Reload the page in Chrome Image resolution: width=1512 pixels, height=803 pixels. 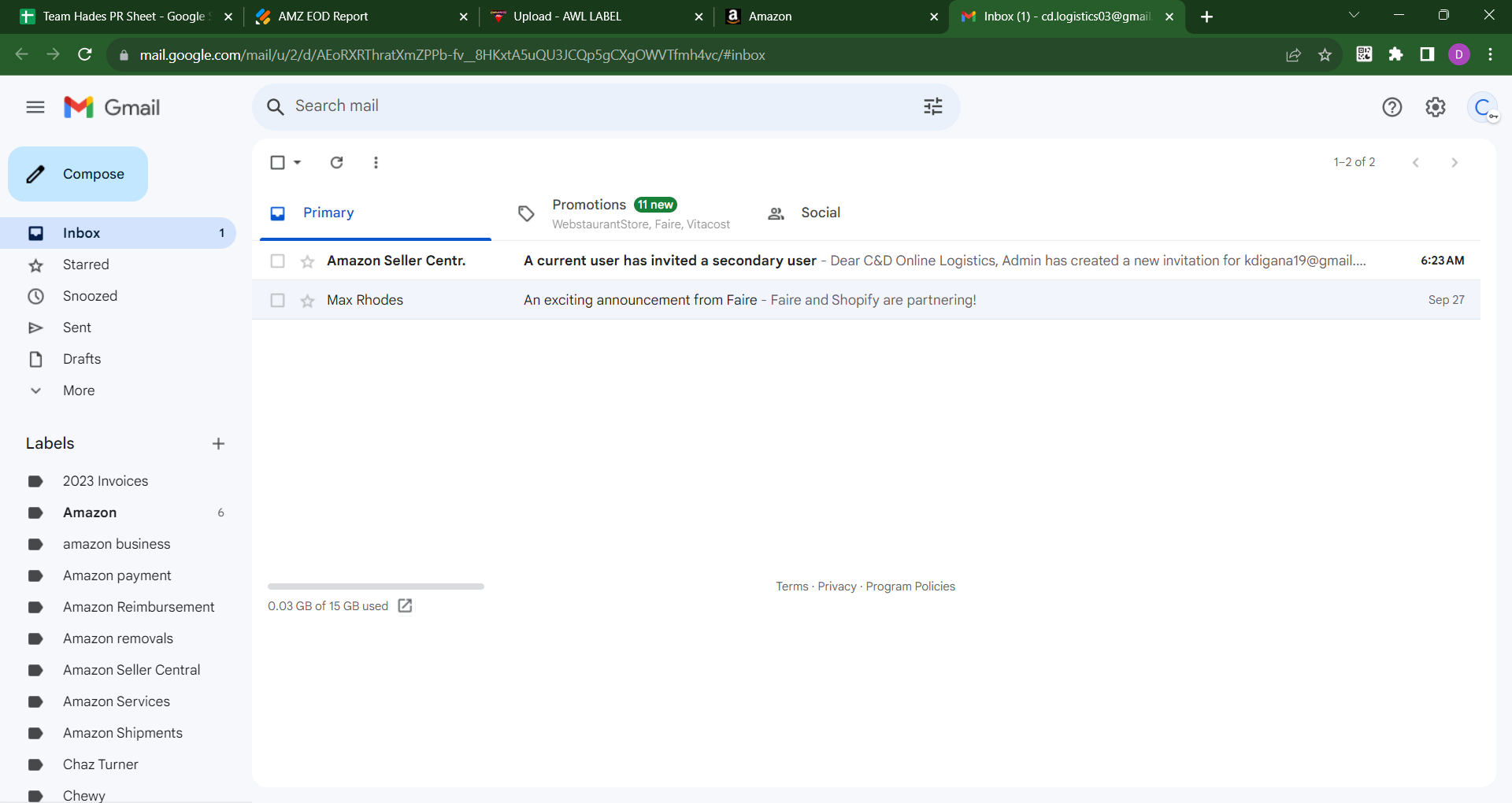[85, 54]
